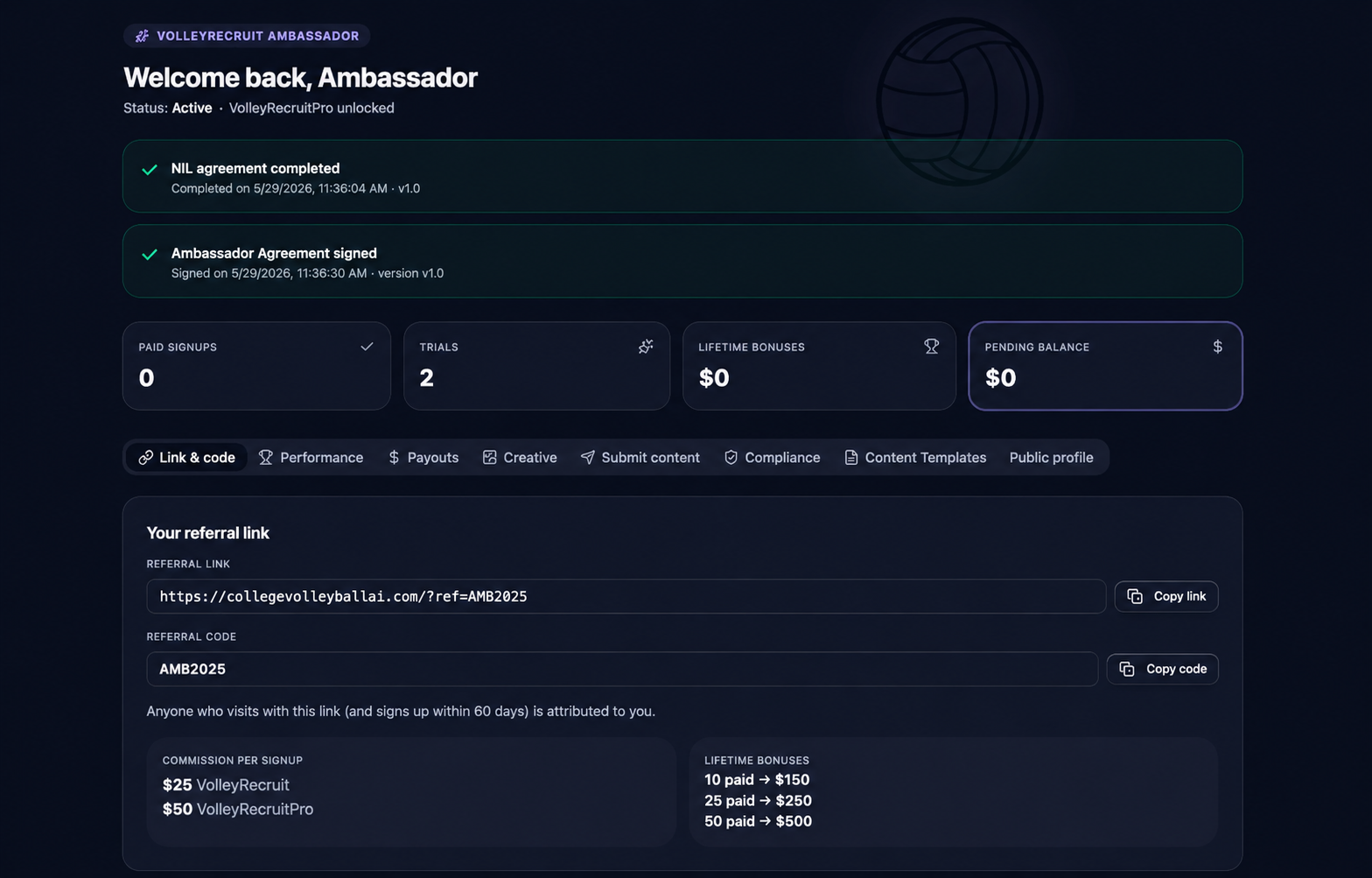Click the checkmark icon on Paid Signups card
Screen dimensions: 1372x878
(x=367, y=347)
